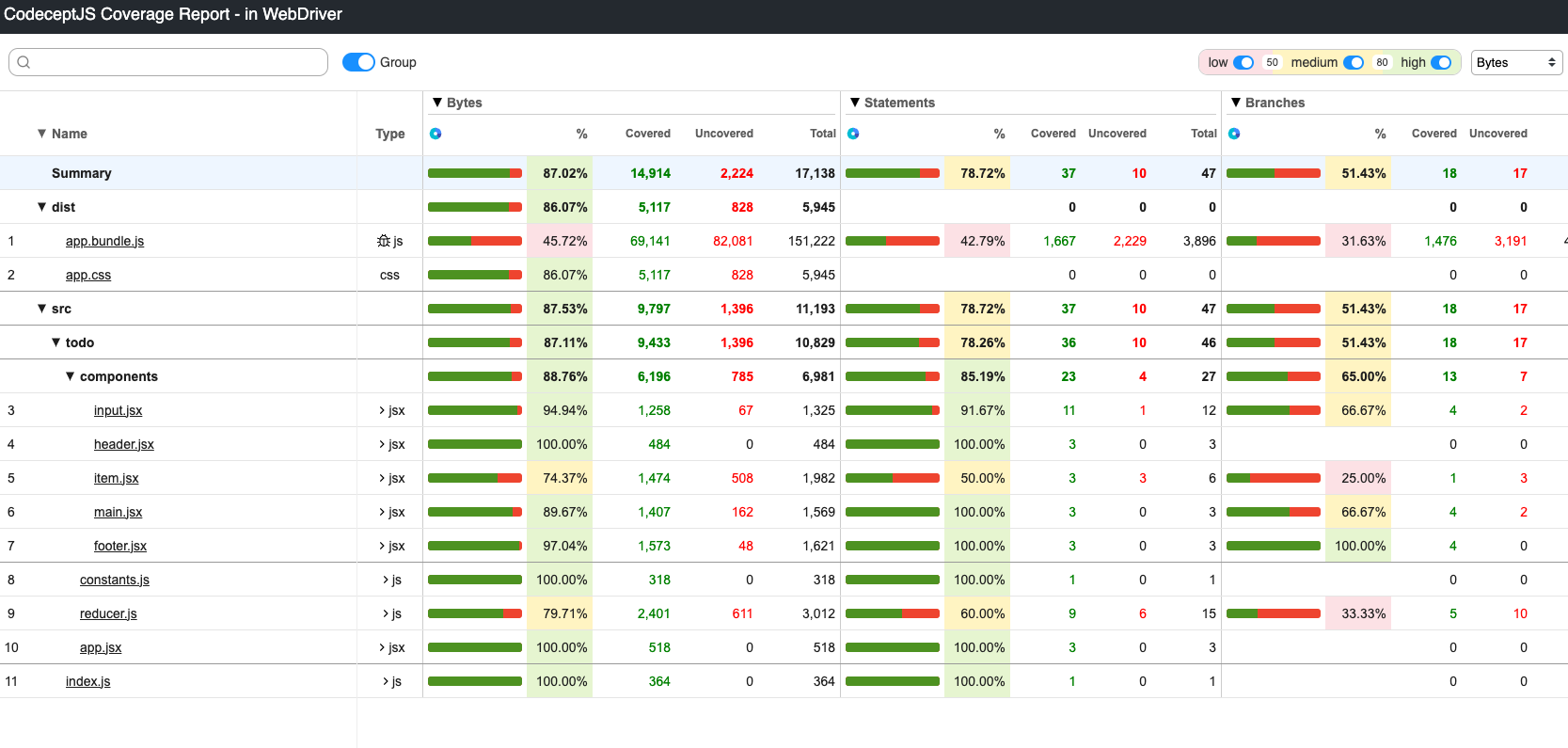
Task: Click the low threshold value 50
Action: tap(1273, 62)
